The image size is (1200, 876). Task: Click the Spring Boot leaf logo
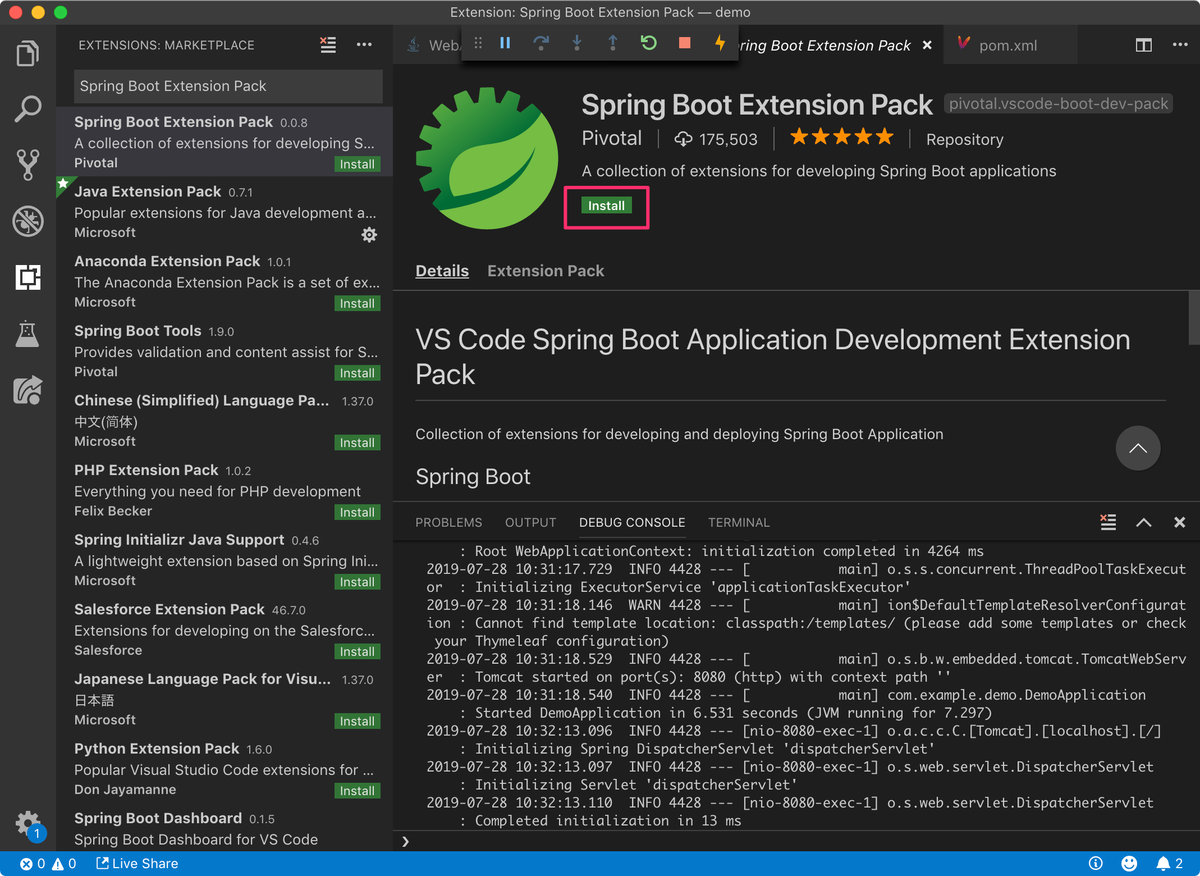click(x=487, y=159)
